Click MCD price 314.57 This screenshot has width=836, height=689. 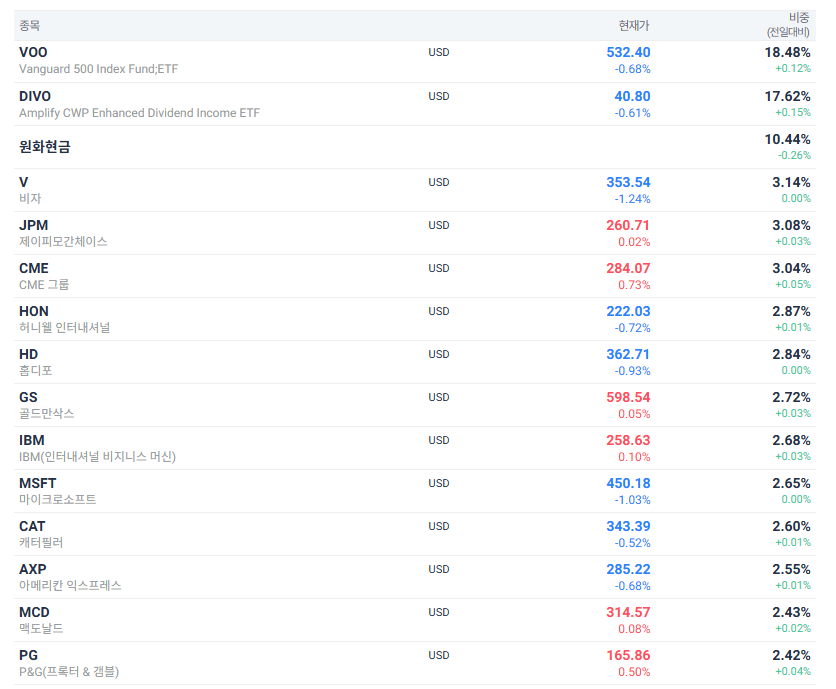pyautogui.click(x=628, y=612)
